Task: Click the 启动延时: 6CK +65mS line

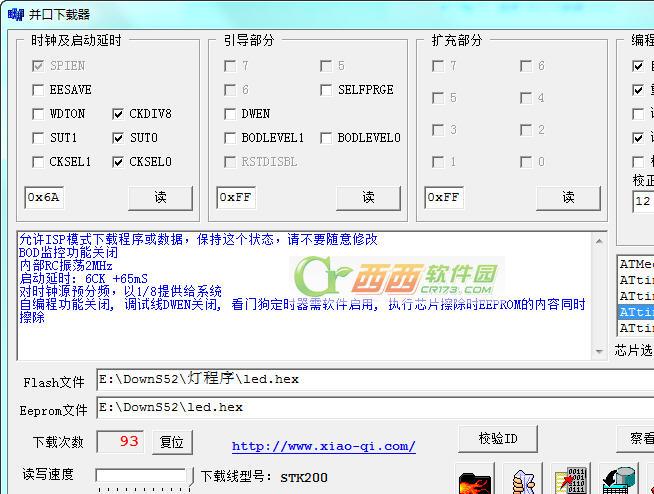Action: point(83,279)
